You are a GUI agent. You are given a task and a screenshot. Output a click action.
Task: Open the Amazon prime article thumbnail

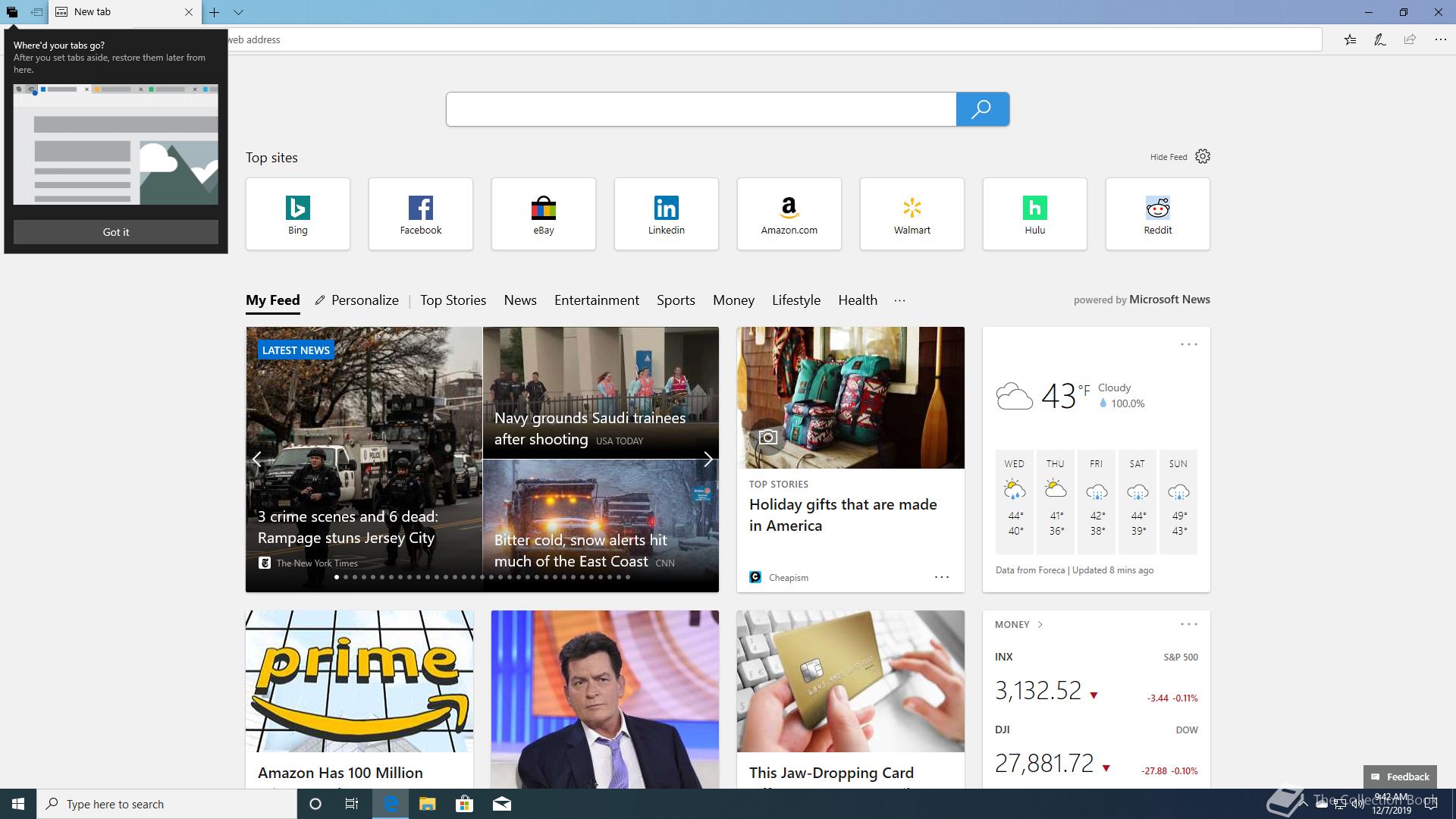359,681
